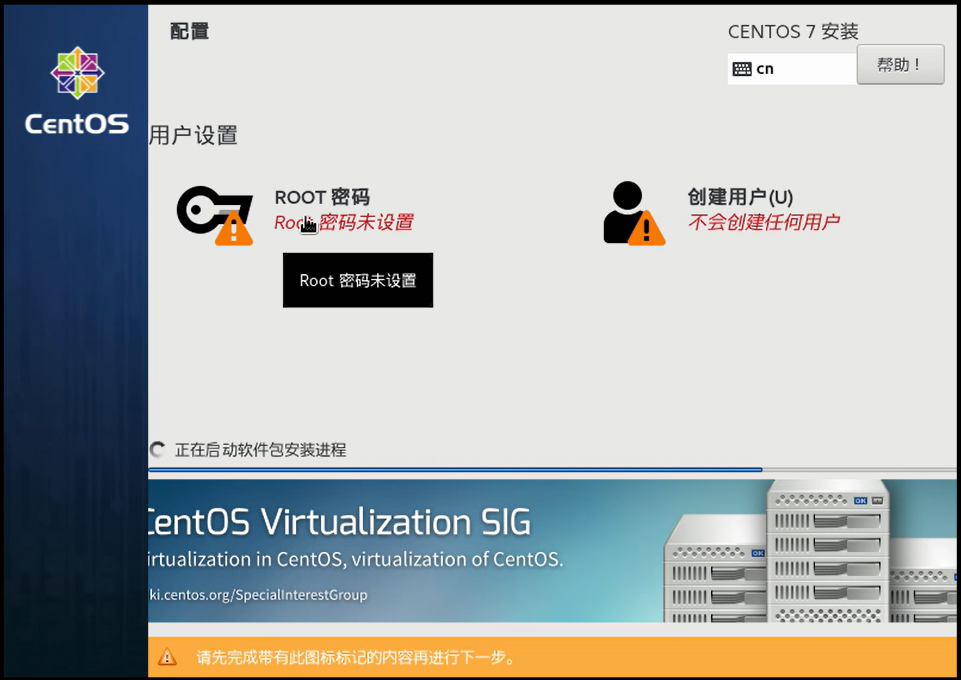Click '正在启动软件包安装进程' status text
Image resolution: width=961 pixels, height=680 pixels.
(x=260, y=450)
